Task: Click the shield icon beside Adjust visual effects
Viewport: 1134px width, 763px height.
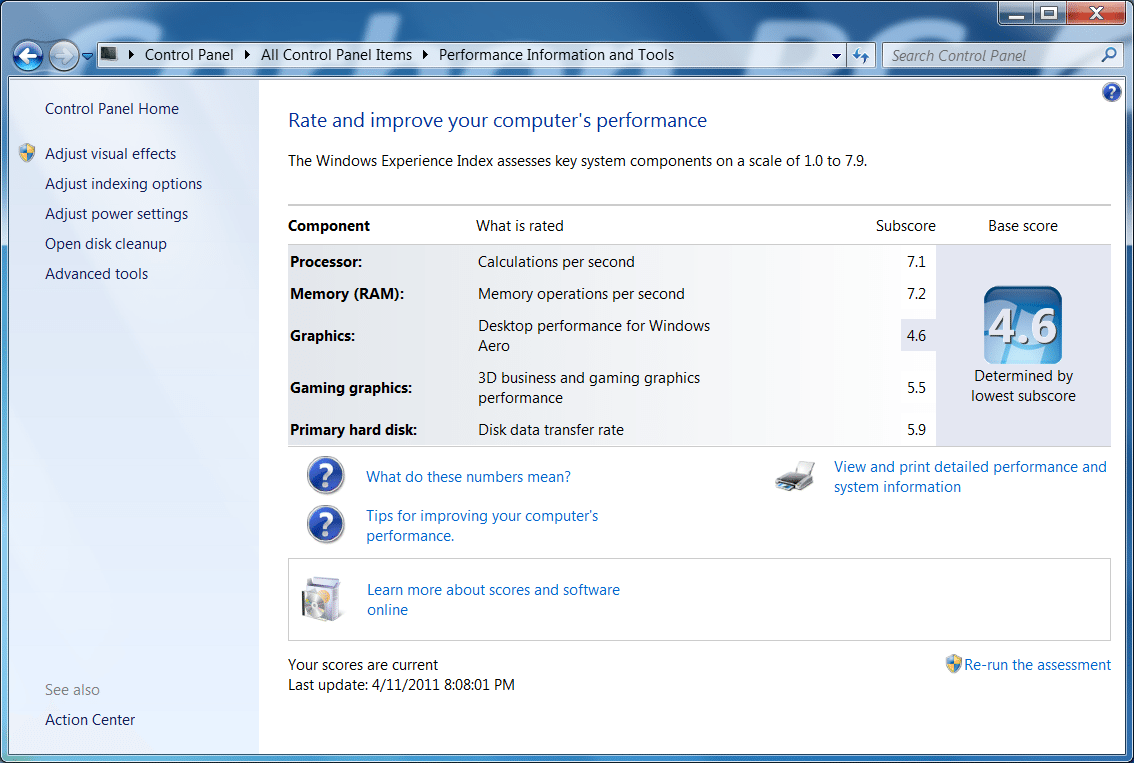Action: [x=27, y=153]
